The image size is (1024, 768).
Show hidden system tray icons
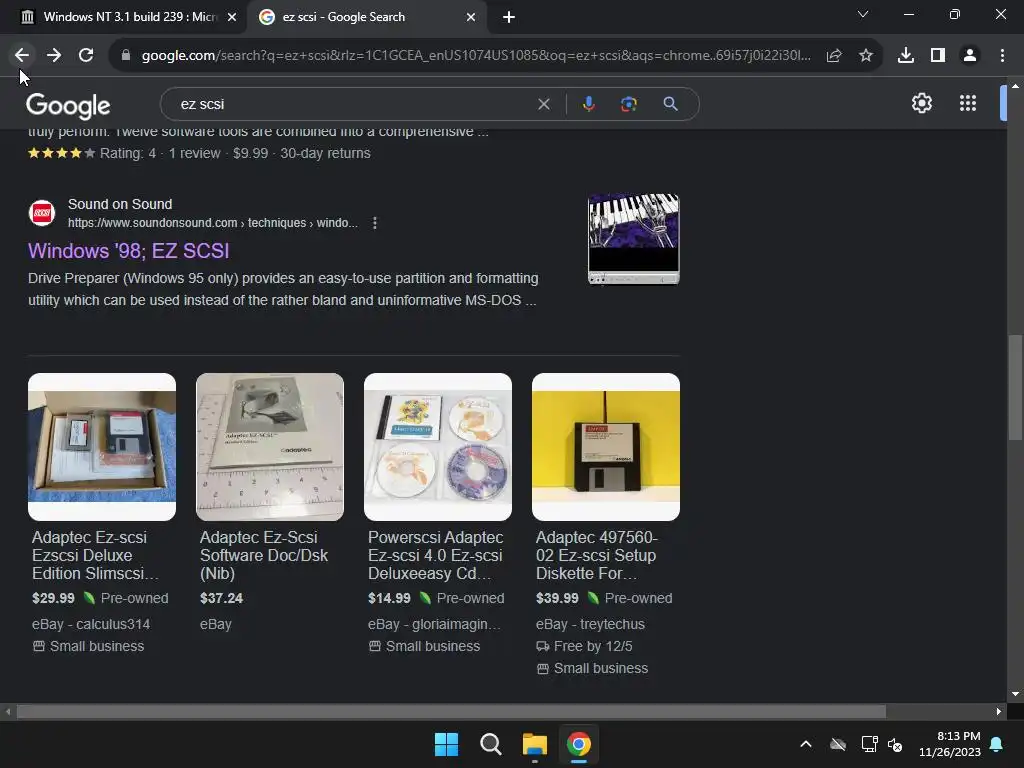806,744
